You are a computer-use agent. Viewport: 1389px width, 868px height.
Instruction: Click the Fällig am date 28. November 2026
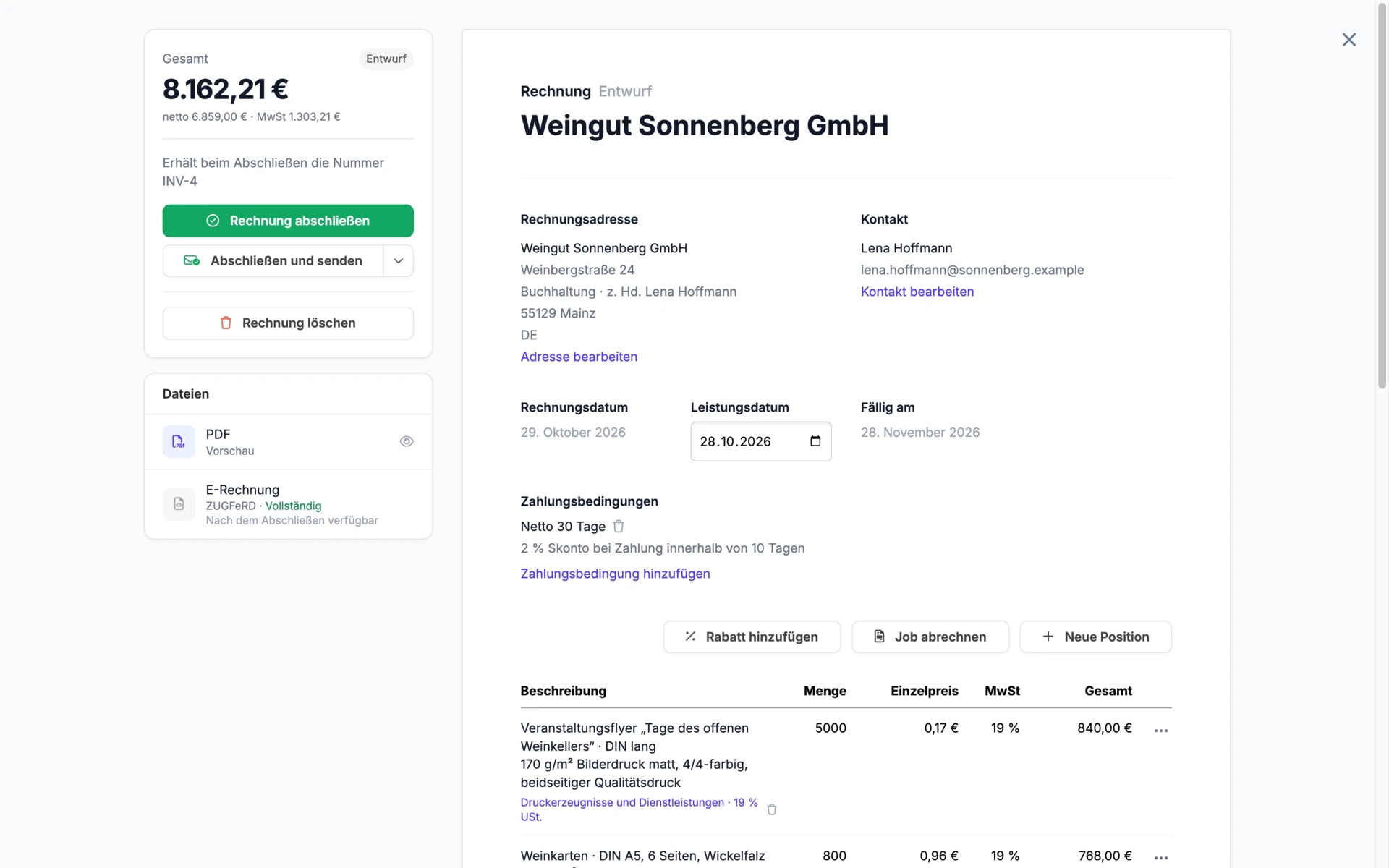[920, 433]
